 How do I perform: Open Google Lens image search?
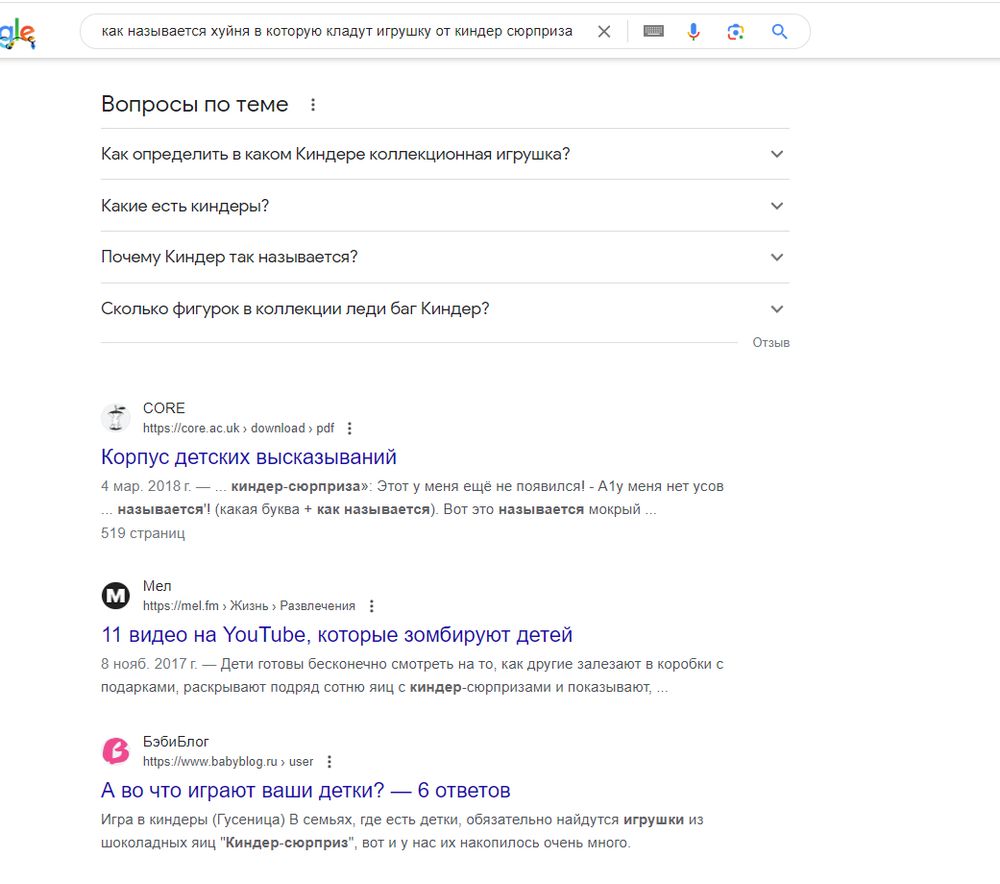[736, 32]
